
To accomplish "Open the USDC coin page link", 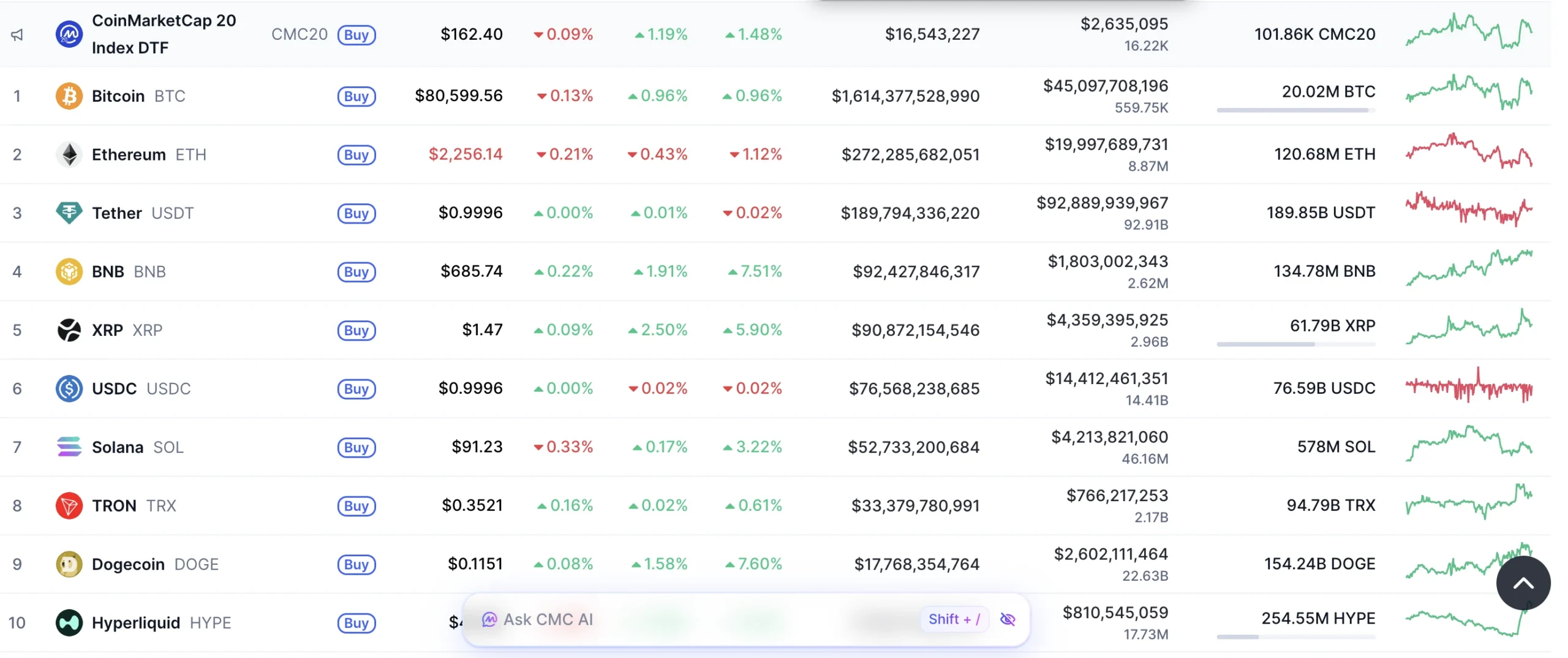I will coord(141,388).
